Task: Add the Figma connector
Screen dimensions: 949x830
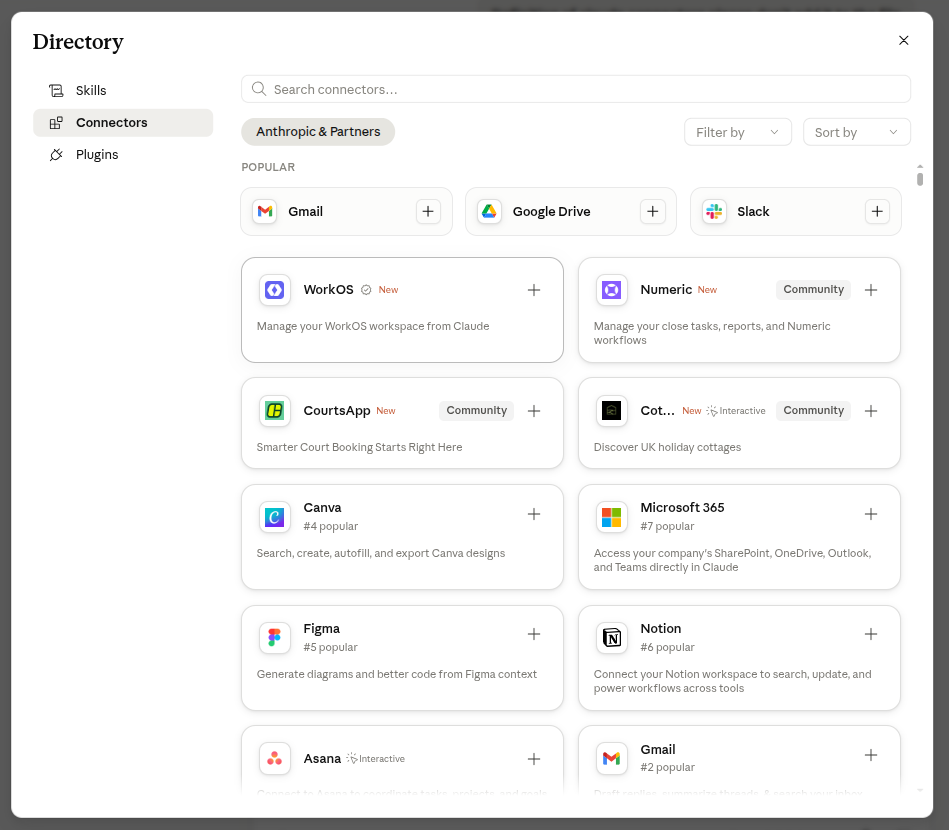Action: click(x=534, y=634)
